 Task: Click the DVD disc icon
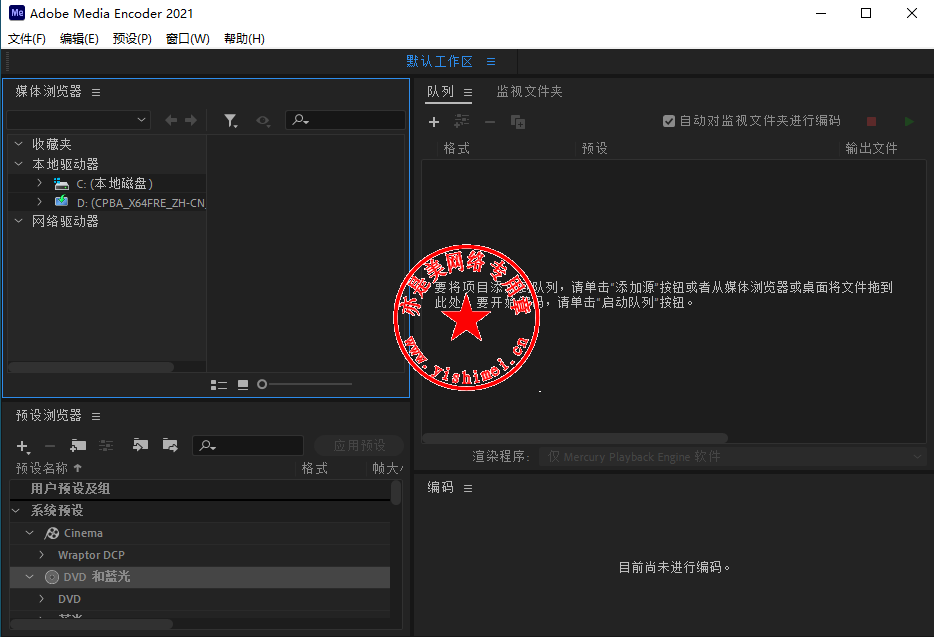[52, 577]
